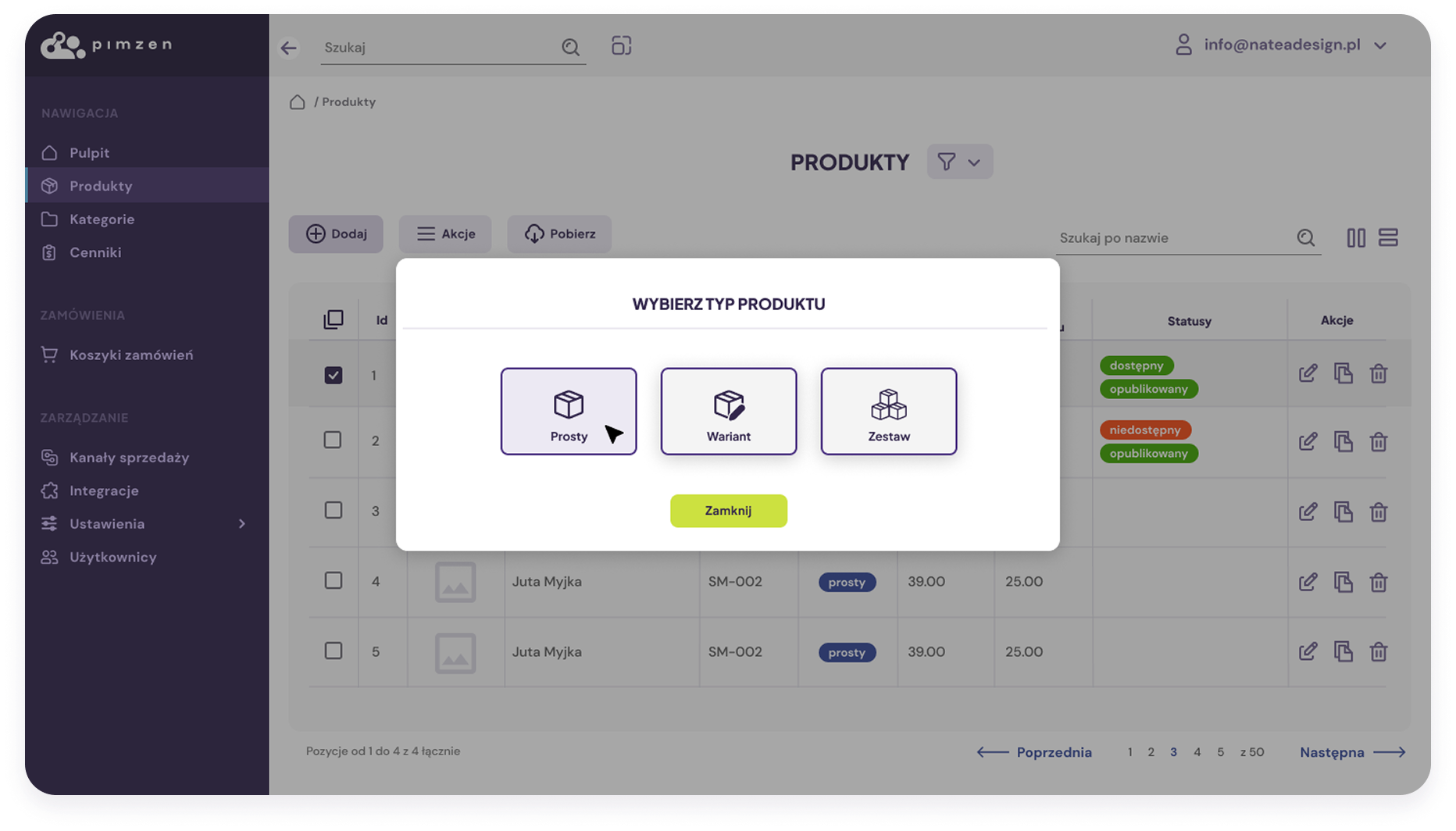
Task: Choose the Prosty product type
Action: coord(569,412)
